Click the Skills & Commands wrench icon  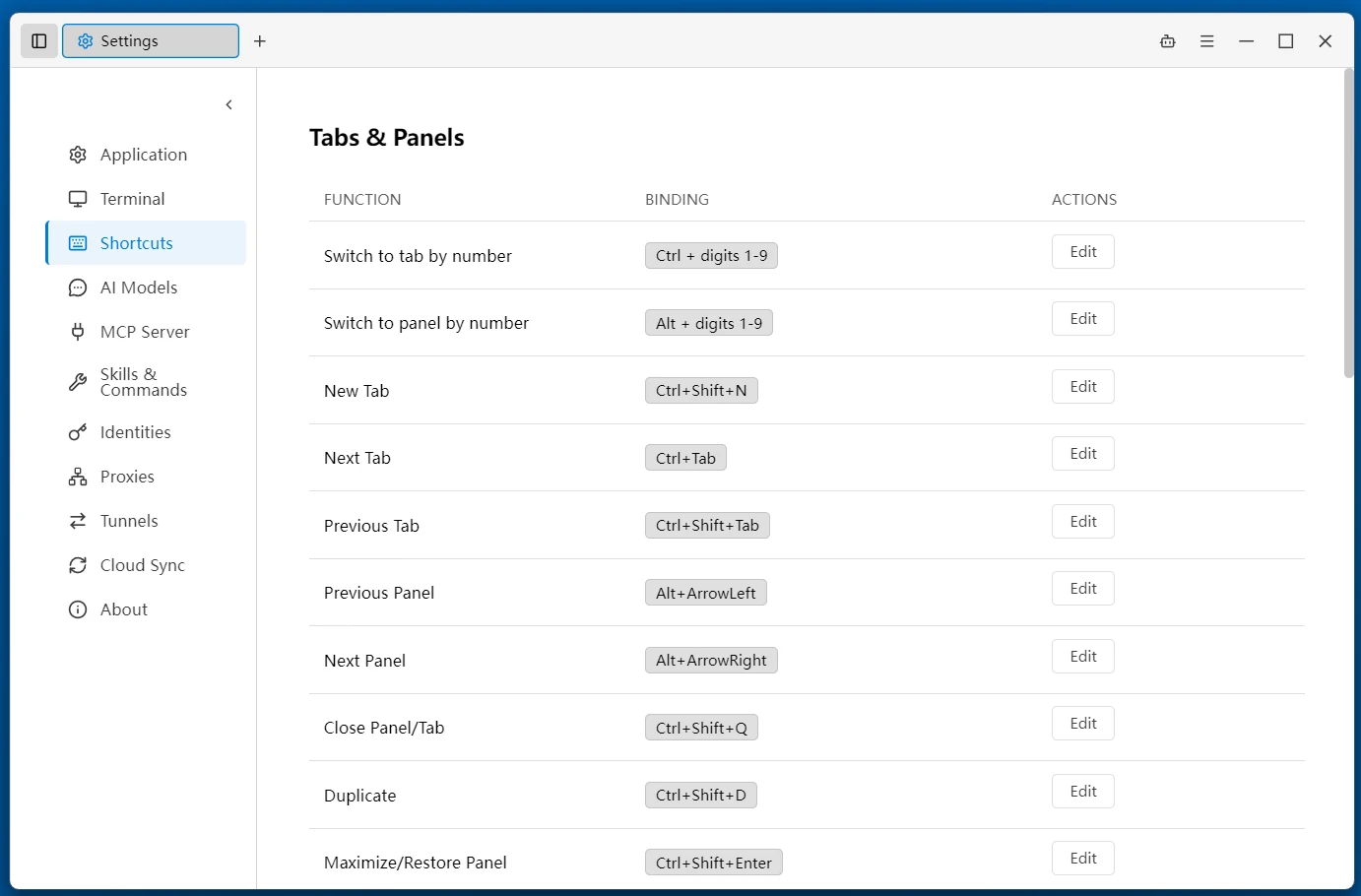pyautogui.click(x=78, y=382)
